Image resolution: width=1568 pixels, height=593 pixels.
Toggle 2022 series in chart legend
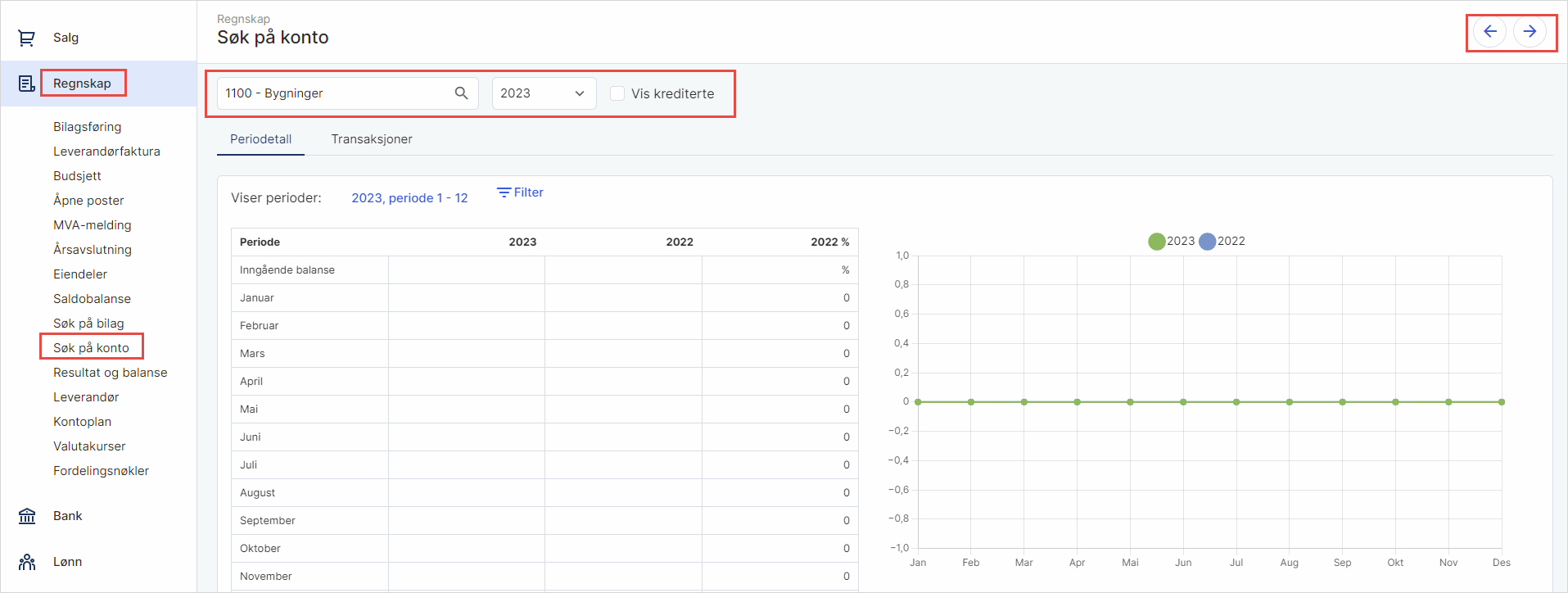coord(1207,242)
